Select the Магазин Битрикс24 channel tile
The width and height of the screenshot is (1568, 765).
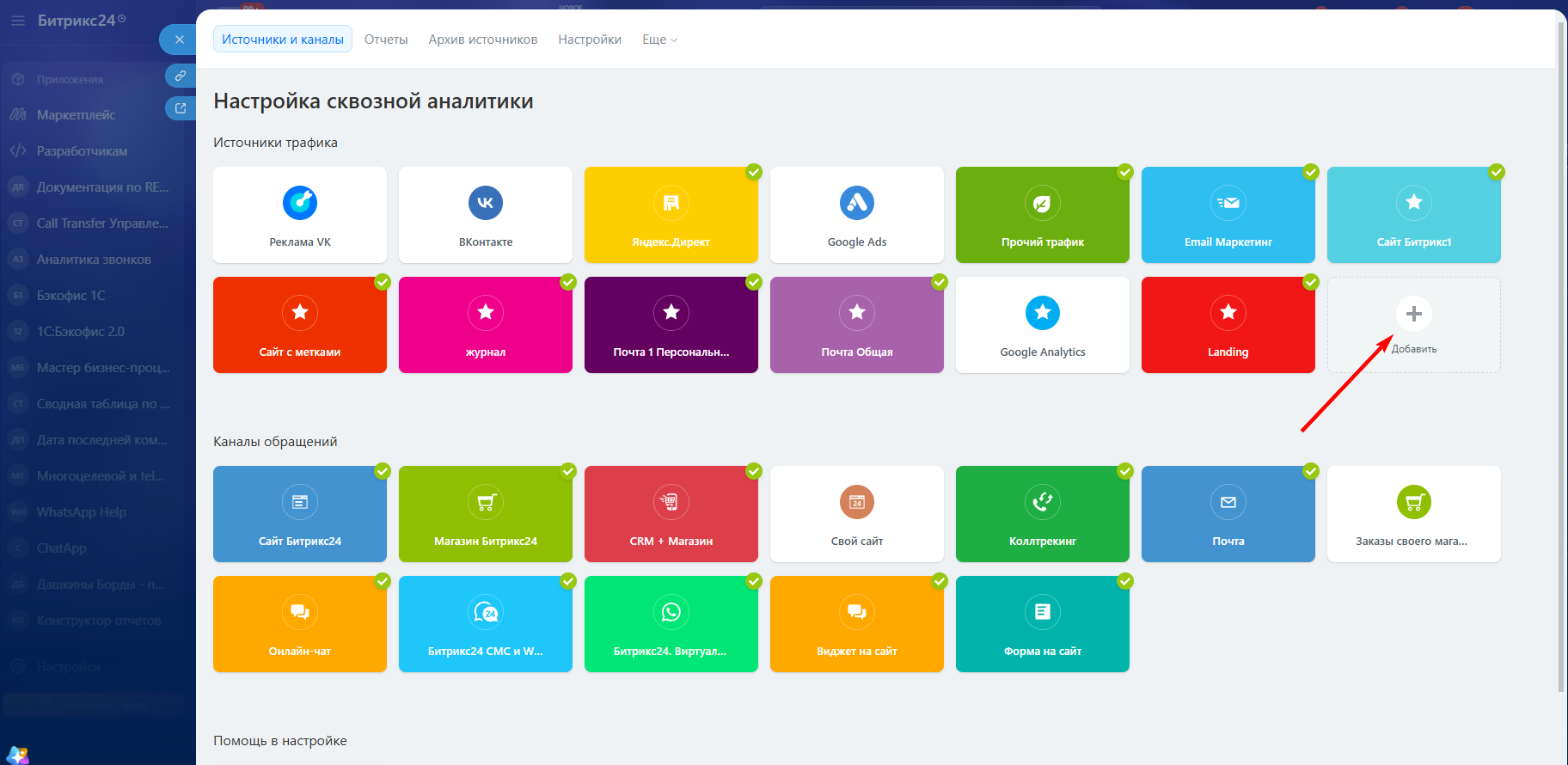pos(486,514)
